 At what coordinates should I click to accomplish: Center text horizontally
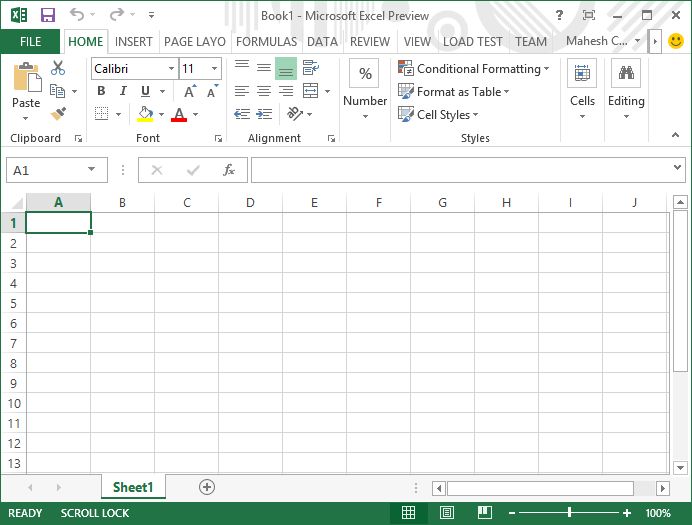[x=264, y=91]
